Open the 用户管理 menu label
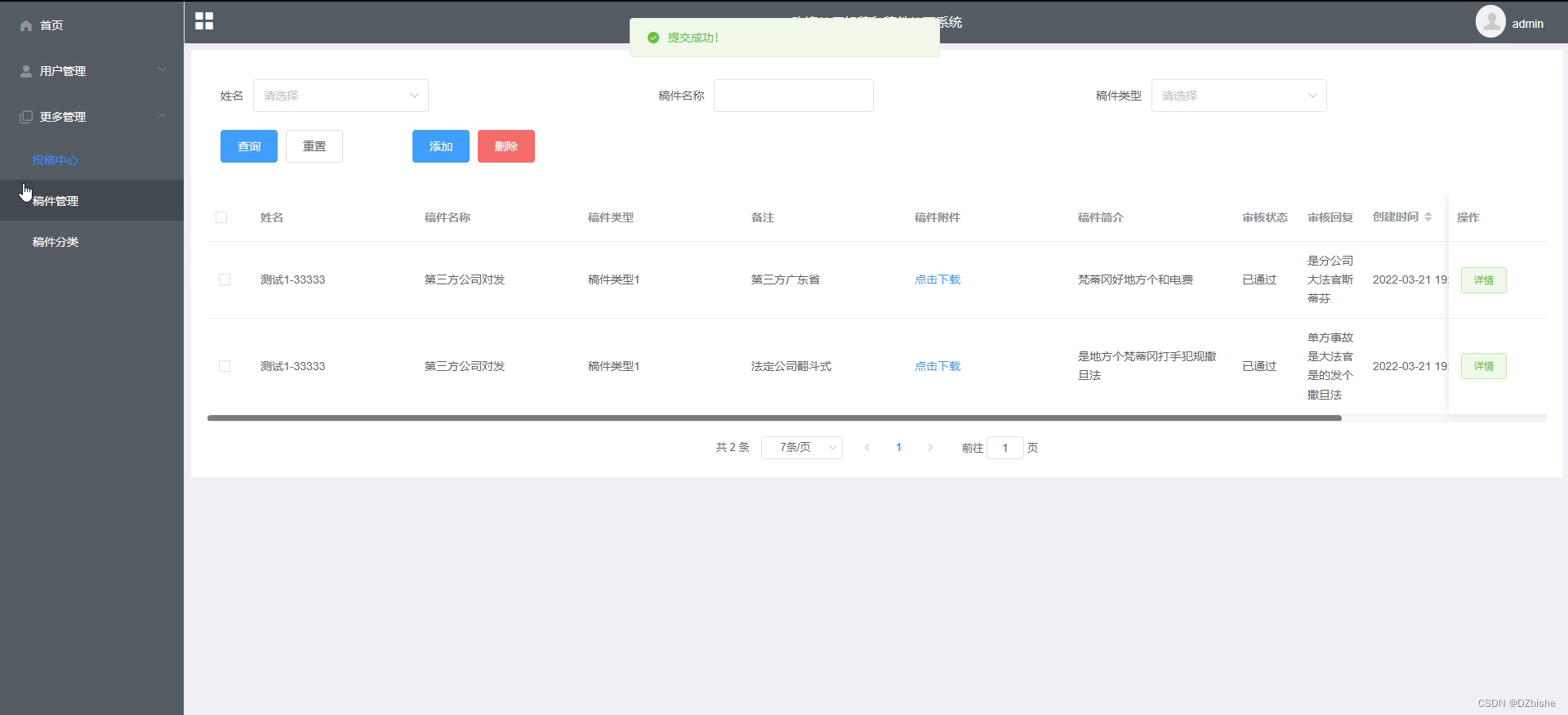Screen dimensions: 1568x715 point(63,71)
